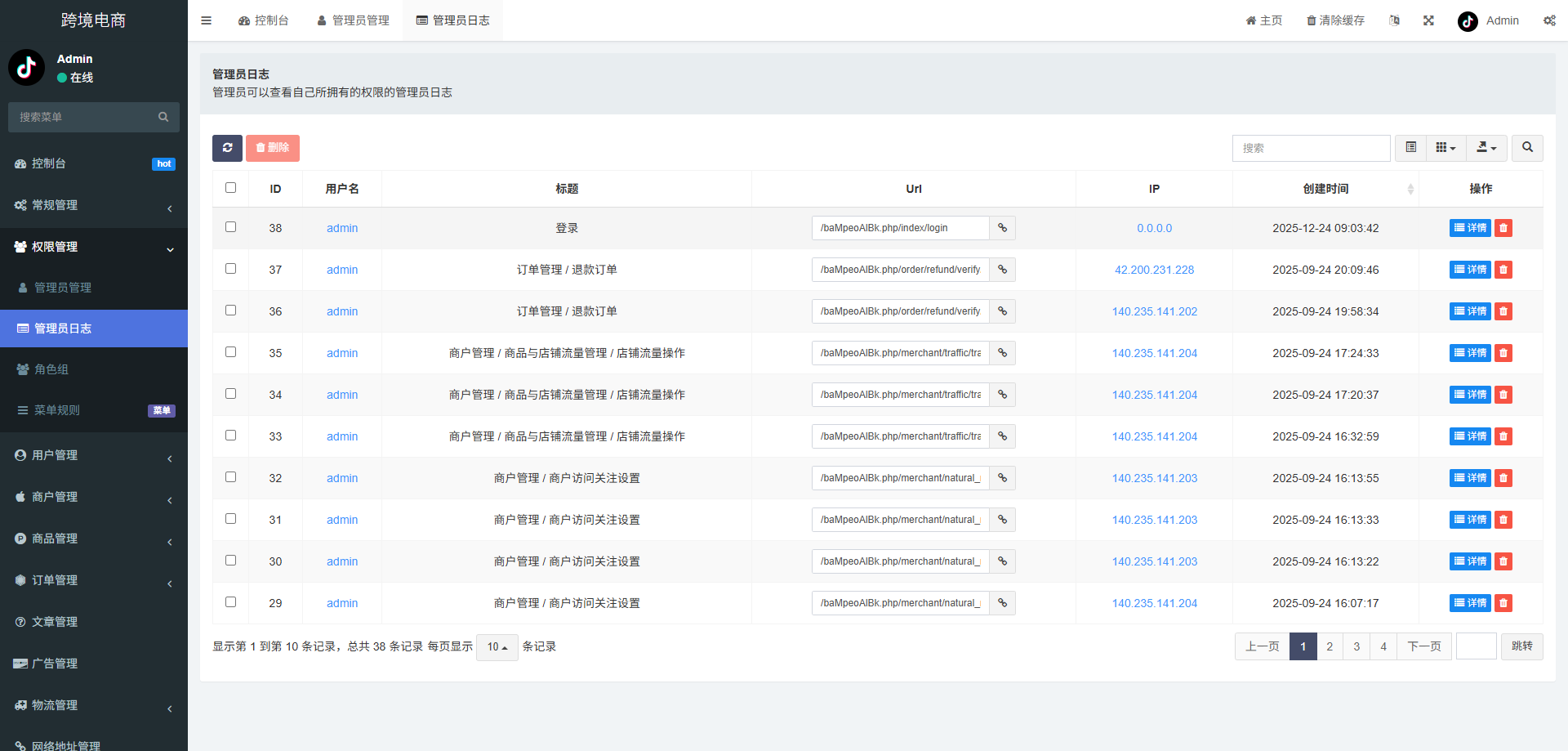Switch to the 管理员管理 tab

pyautogui.click(x=353, y=20)
